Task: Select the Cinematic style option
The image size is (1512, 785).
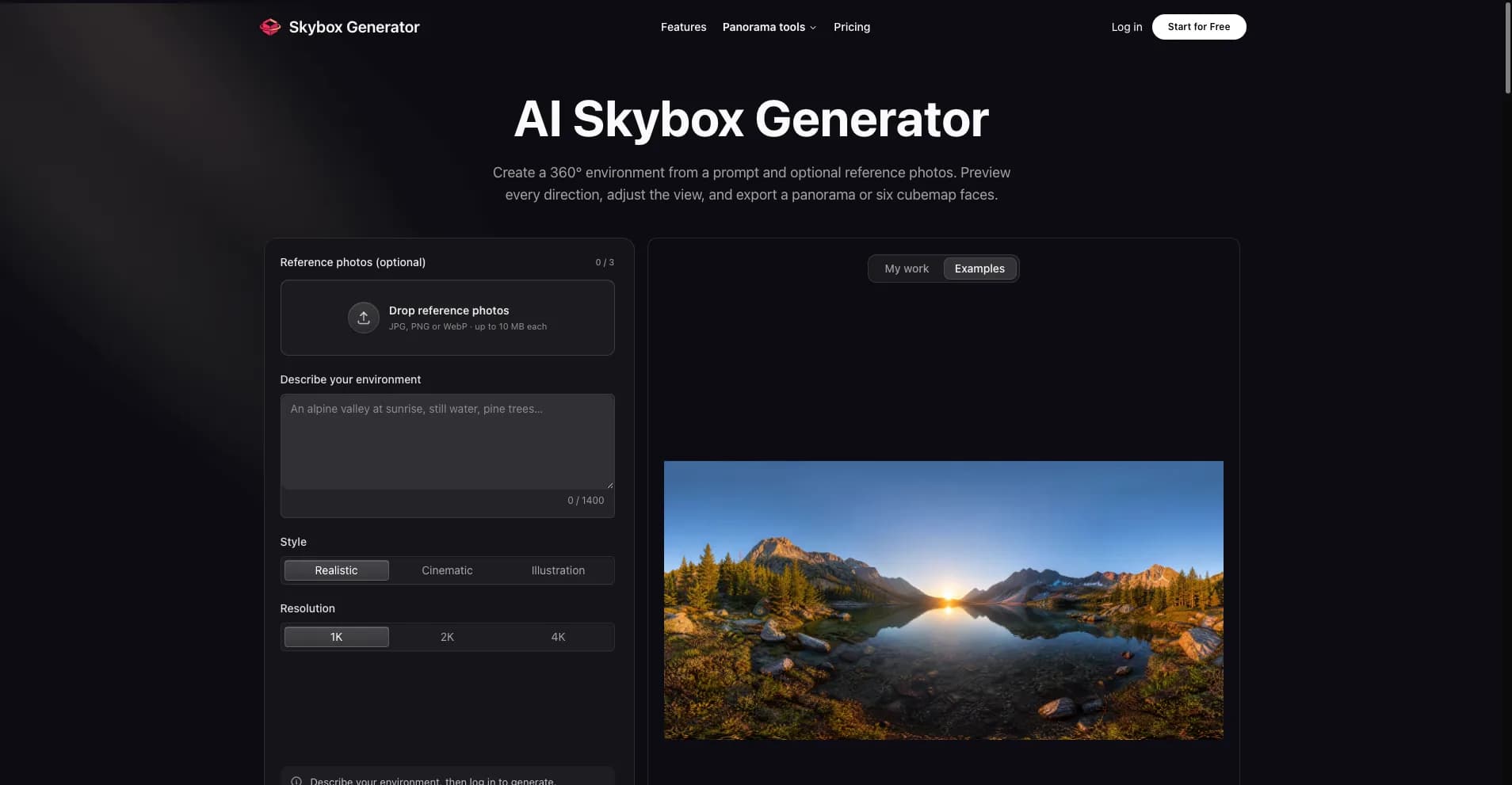Action: [447, 570]
